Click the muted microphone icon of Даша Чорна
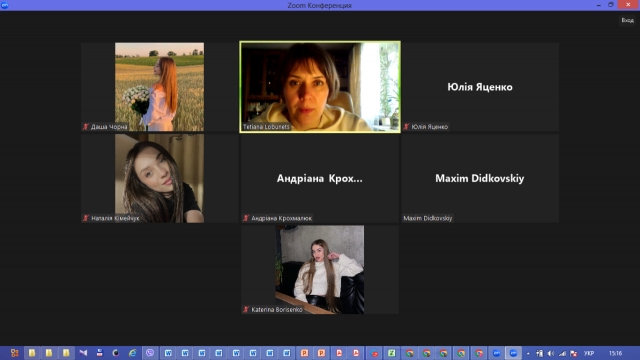Screen dimensions: 640x360 [x=86, y=127]
